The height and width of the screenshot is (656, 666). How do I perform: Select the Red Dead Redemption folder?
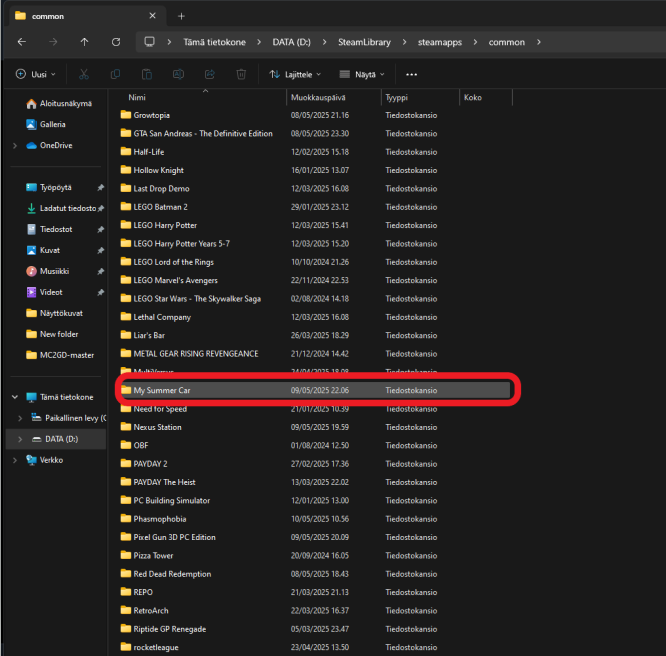point(315,574)
